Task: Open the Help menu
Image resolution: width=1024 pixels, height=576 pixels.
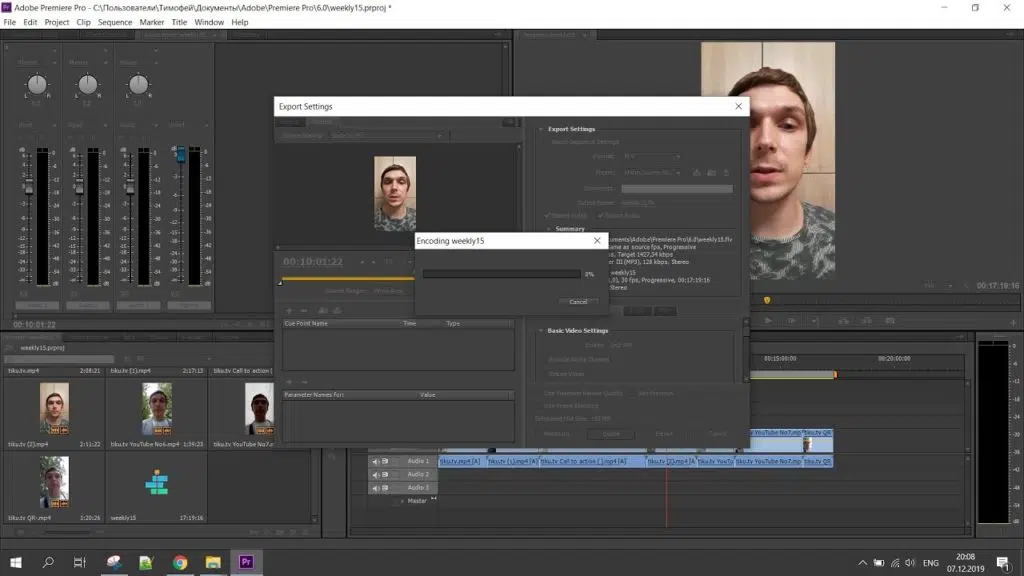Action: click(x=240, y=22)
